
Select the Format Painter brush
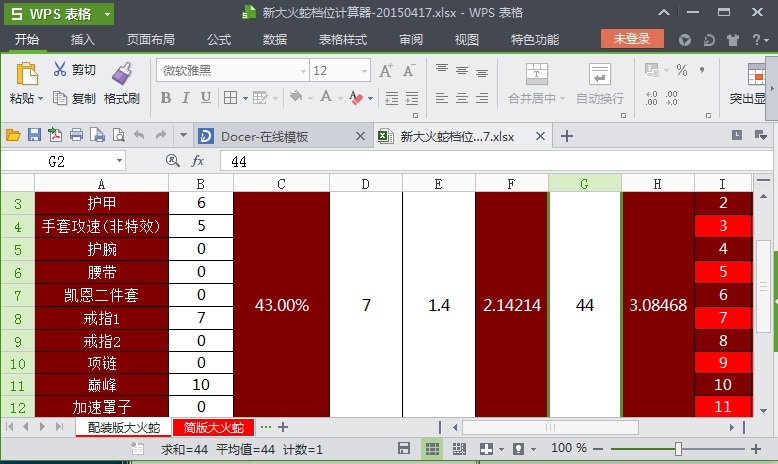coord(122,73)
